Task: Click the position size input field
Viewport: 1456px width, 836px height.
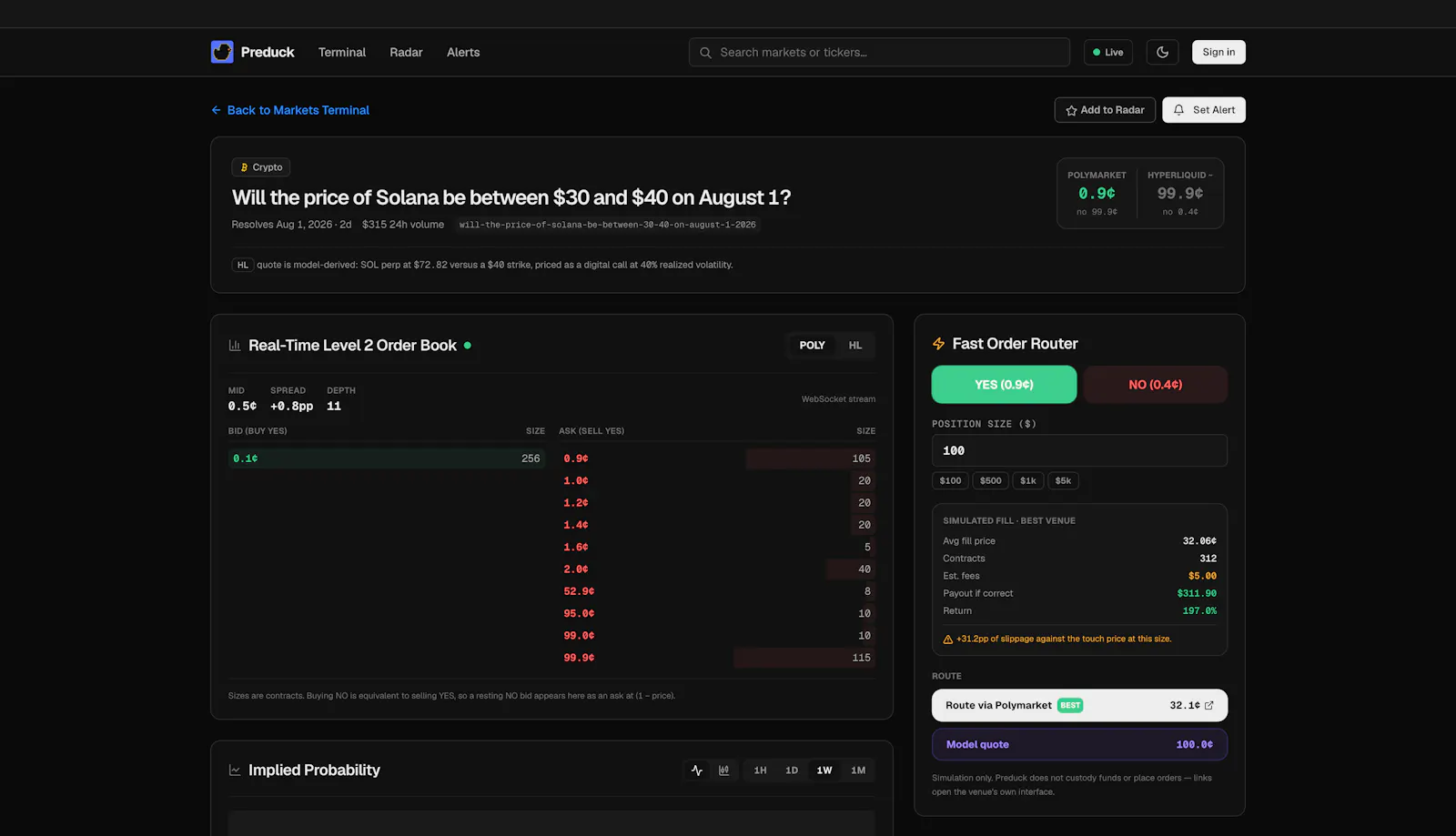Action: 1079,450
